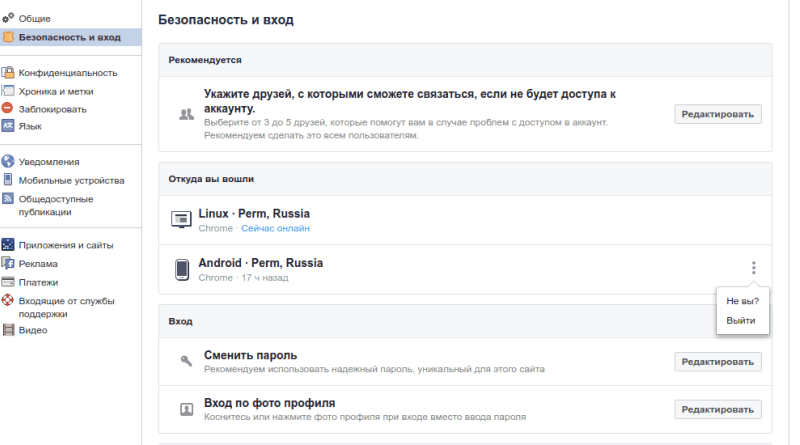Open Заблокировать settings page
800x445 pixels.
(x=53, y=109)
